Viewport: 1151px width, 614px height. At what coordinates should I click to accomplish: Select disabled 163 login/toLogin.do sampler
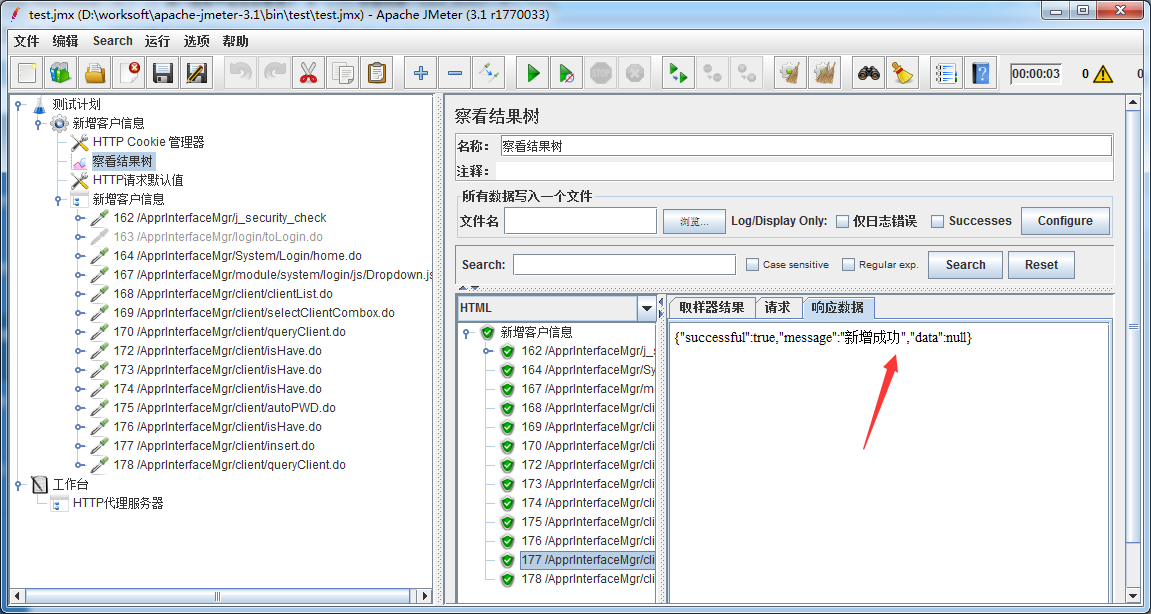(218, 236)
